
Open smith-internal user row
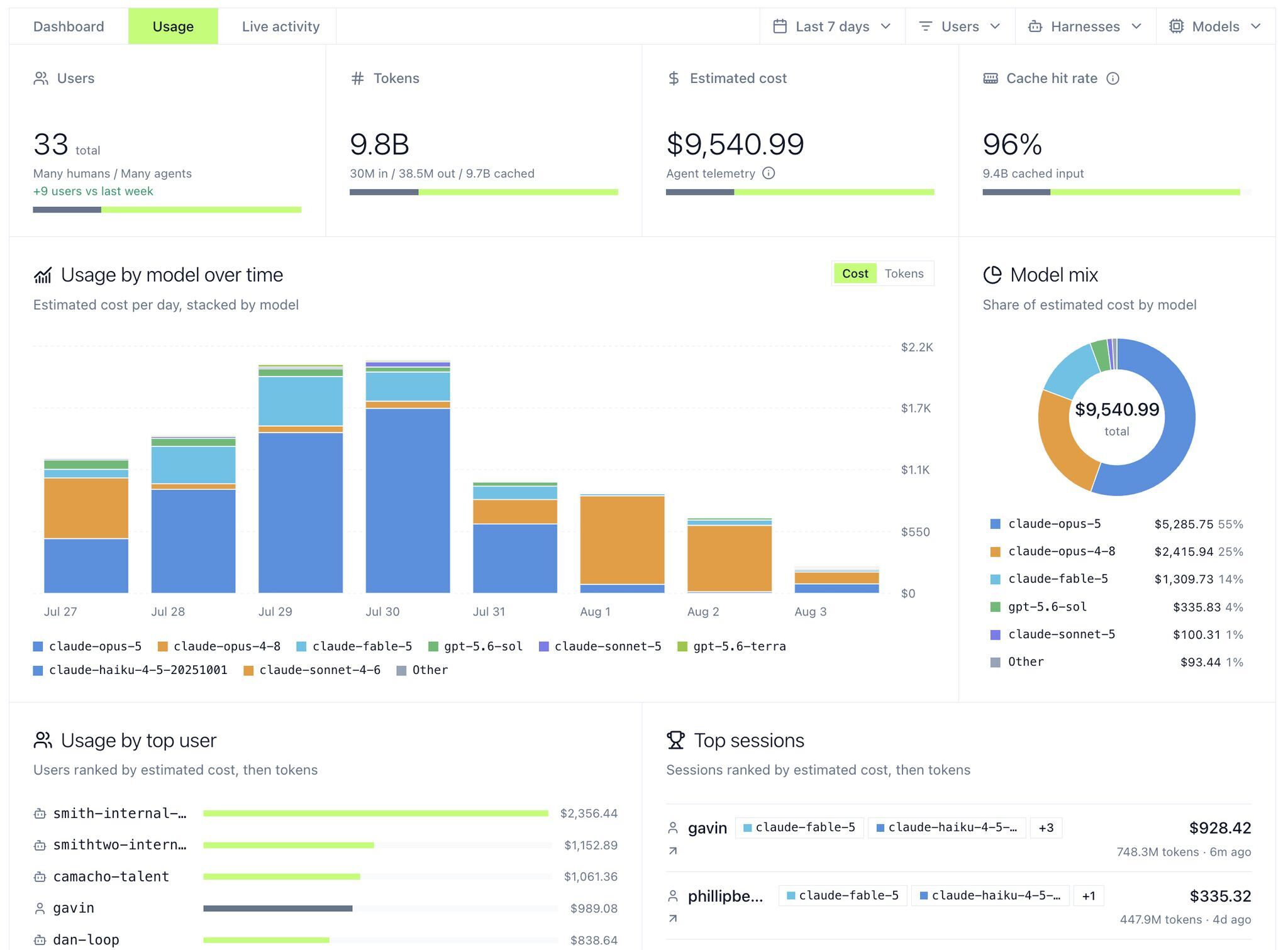click(x=325, y=814)
